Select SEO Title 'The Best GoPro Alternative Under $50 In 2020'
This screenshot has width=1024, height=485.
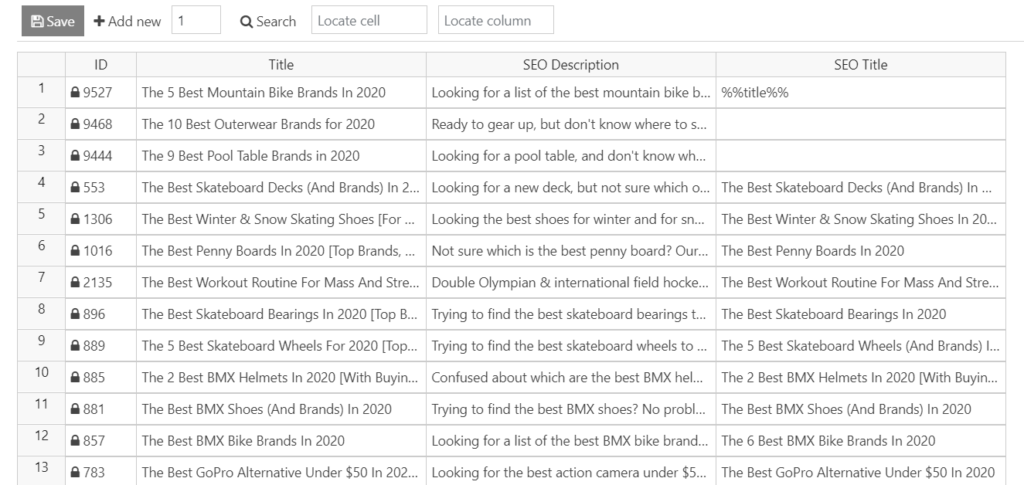click(861, 471)
